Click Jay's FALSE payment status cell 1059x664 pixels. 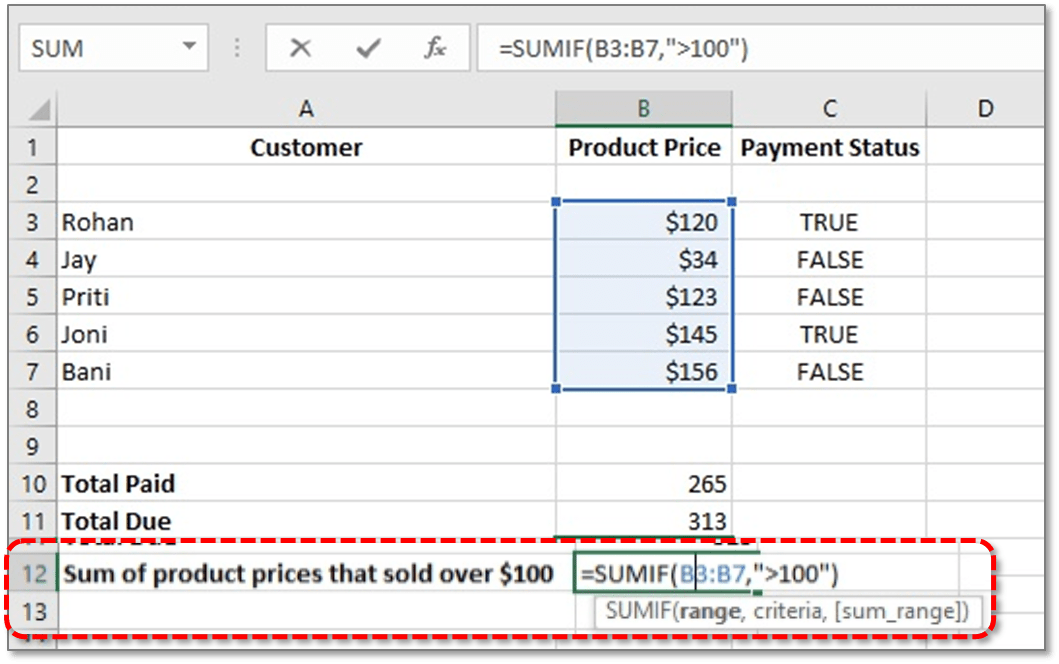point(829,259)
